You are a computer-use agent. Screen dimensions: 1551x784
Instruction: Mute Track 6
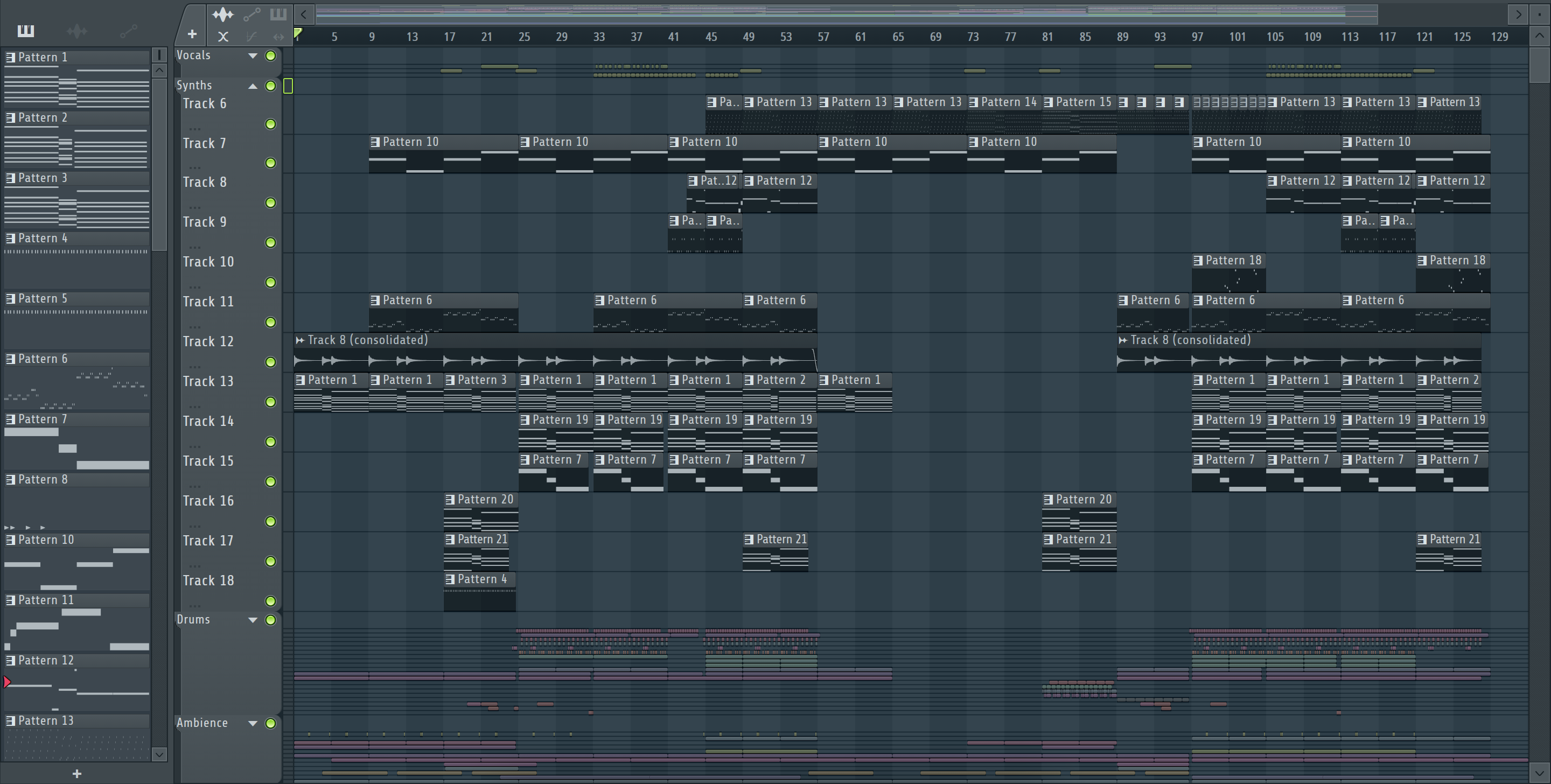coord(271,124)
